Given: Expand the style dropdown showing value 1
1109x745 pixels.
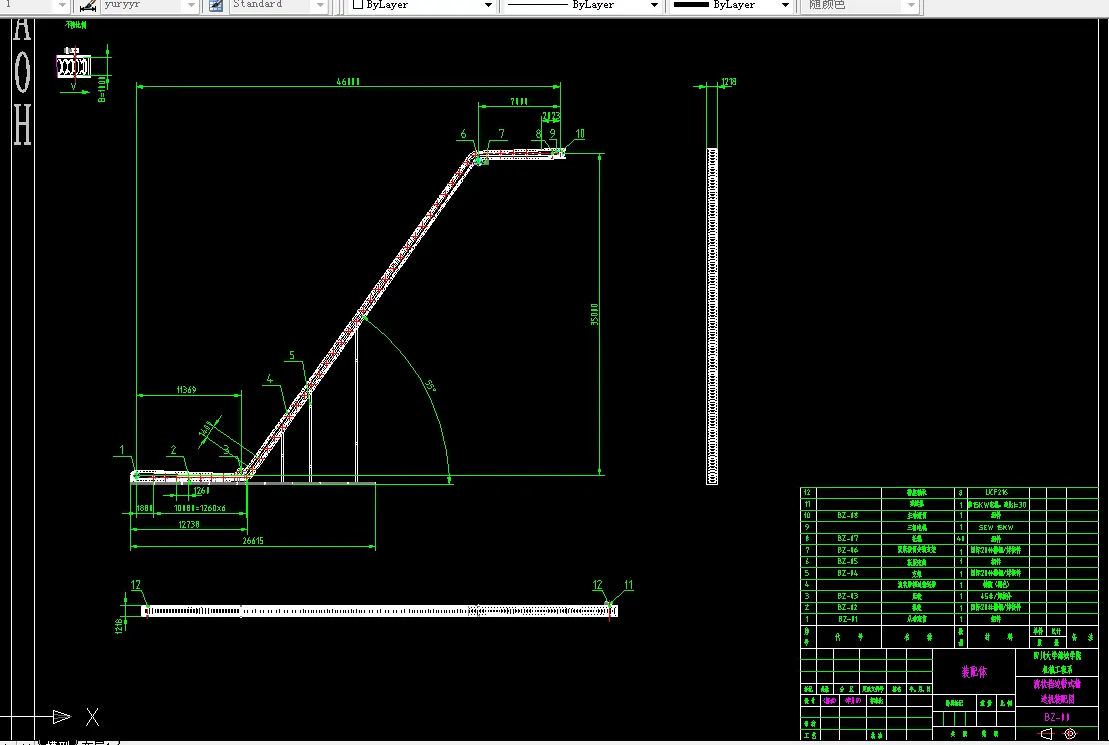Looking at the screenshot, I should [62, 6].
